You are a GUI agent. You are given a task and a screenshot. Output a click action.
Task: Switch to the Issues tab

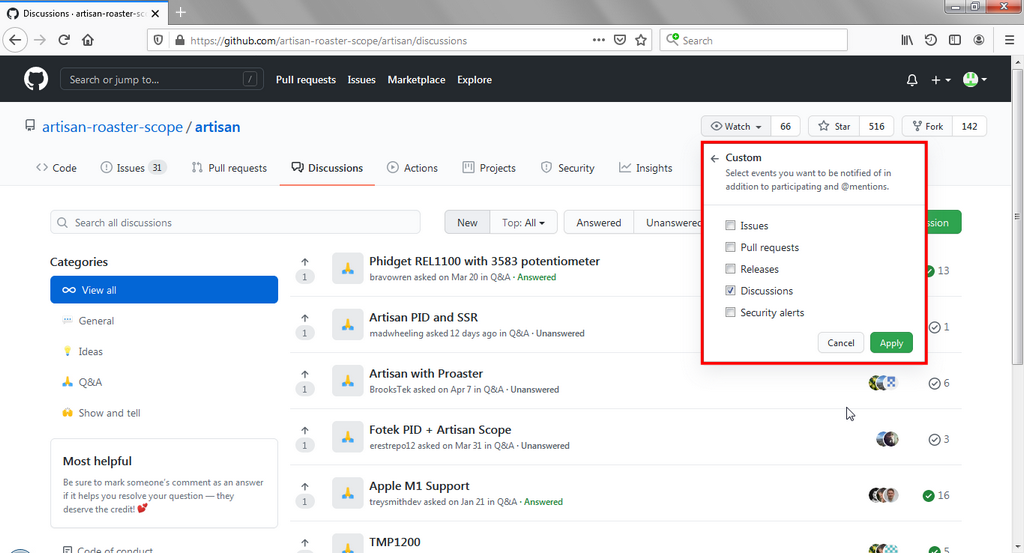(x=133, y=168)
